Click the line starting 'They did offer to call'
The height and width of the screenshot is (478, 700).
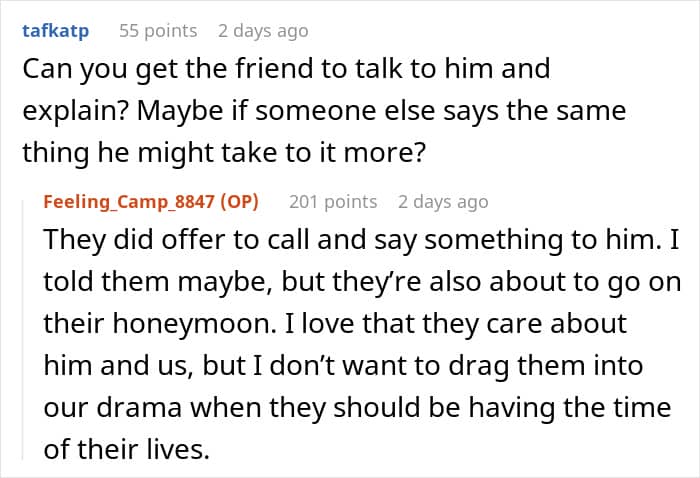pyautogui.click(x=361, y=240)
